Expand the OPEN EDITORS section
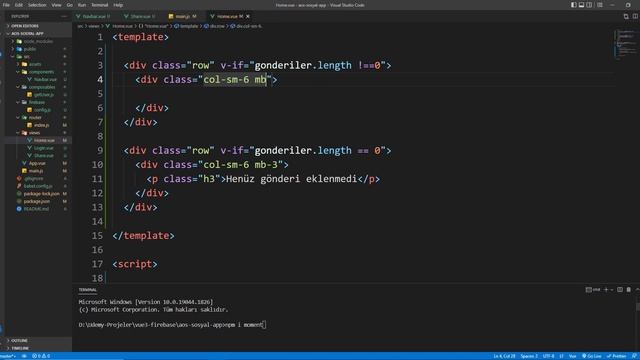The height and width of the screenshot is (360, 640). 24,26
